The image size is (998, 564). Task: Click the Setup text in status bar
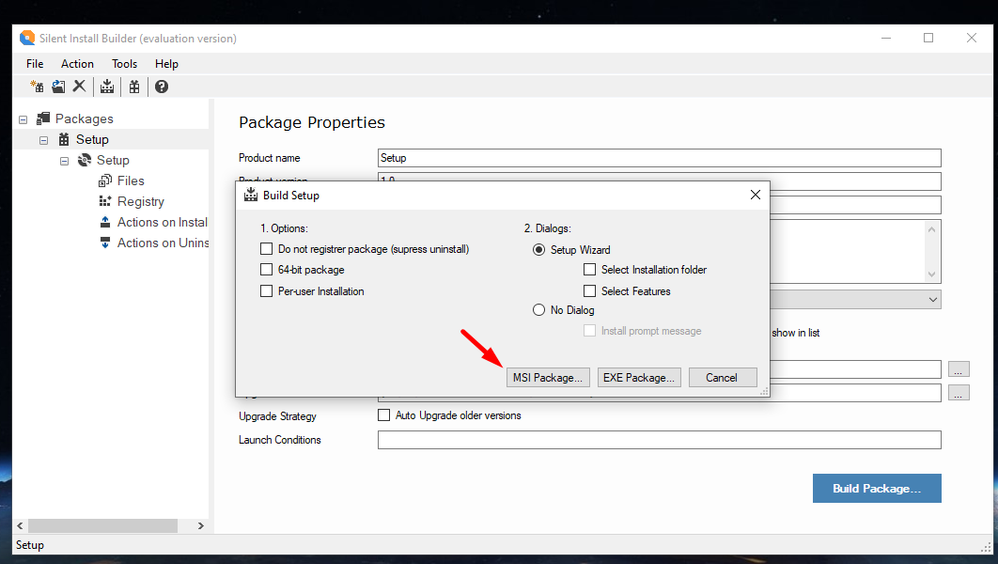[30, 545]
